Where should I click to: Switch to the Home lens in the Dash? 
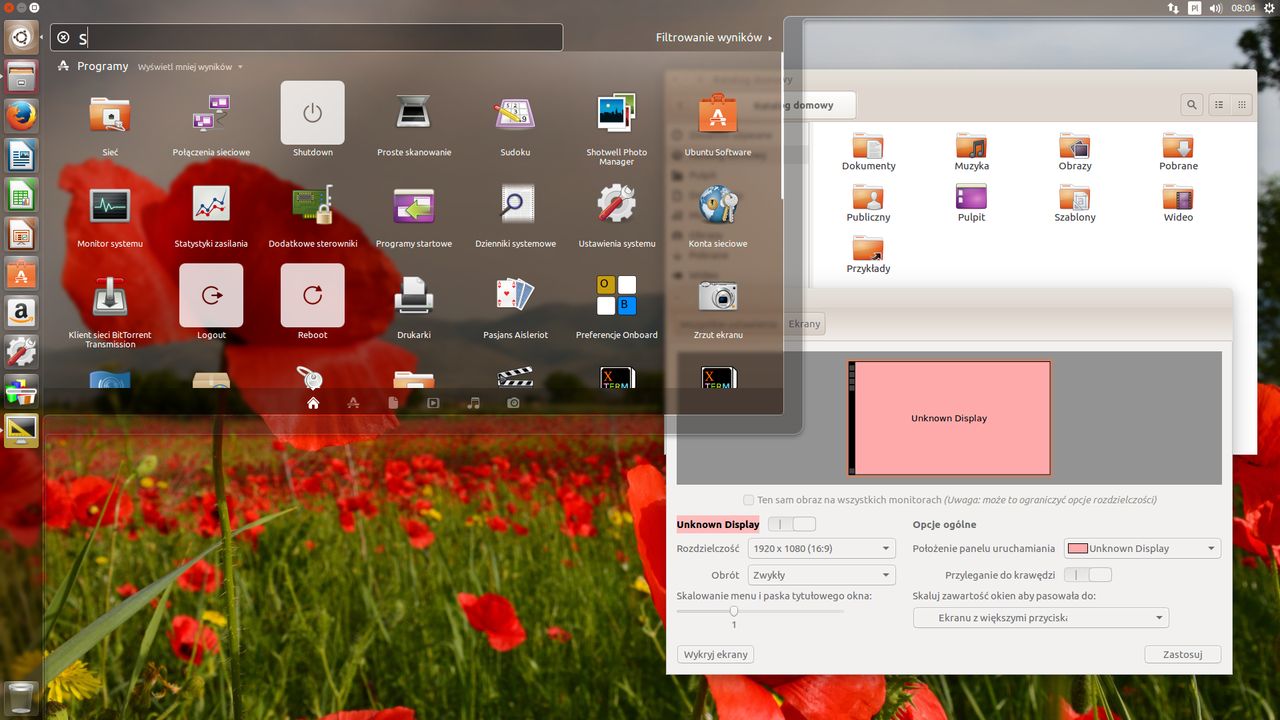[x=313, y=403]
